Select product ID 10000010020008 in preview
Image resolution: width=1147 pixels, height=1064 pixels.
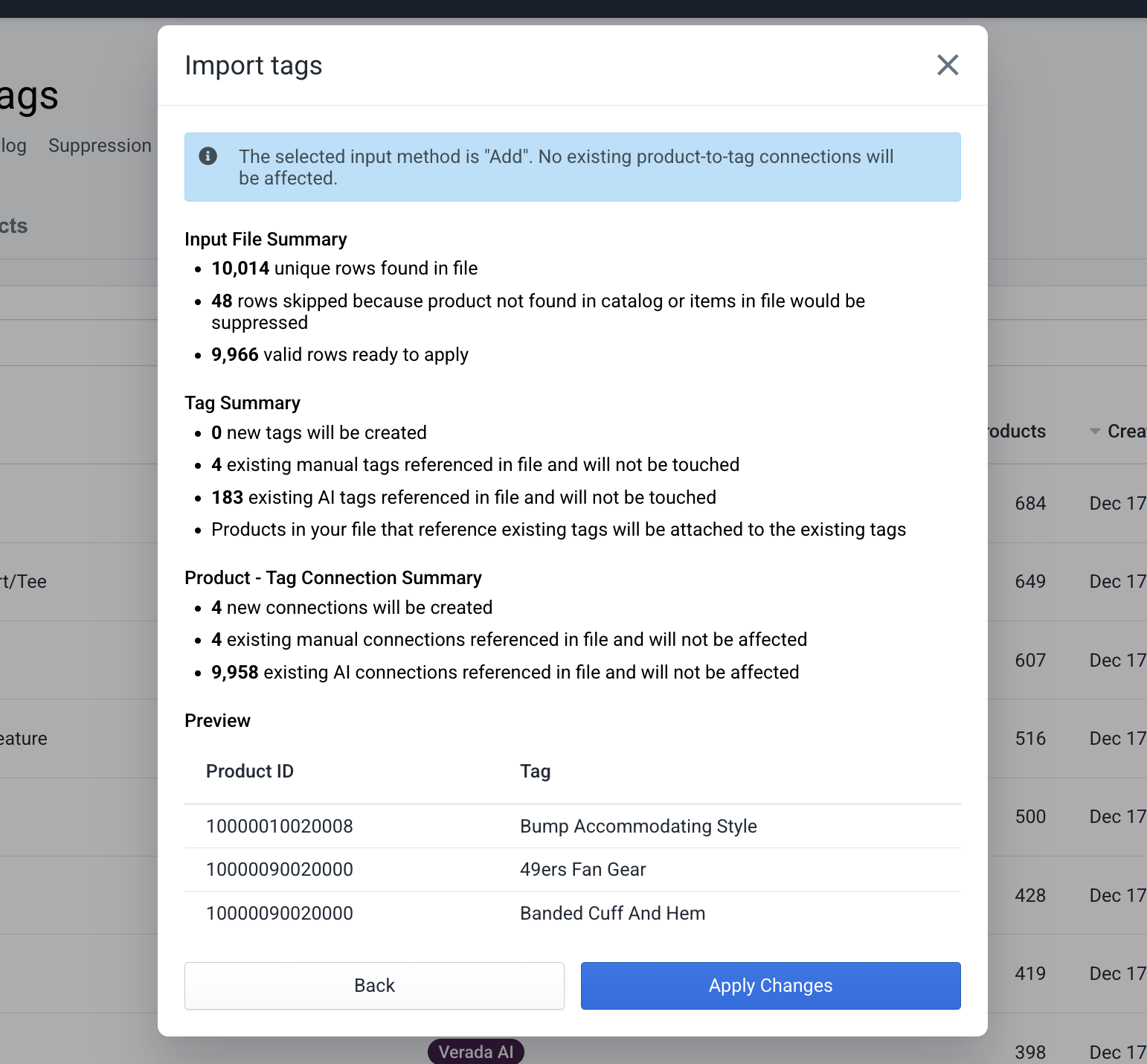(x=280, y=827)
